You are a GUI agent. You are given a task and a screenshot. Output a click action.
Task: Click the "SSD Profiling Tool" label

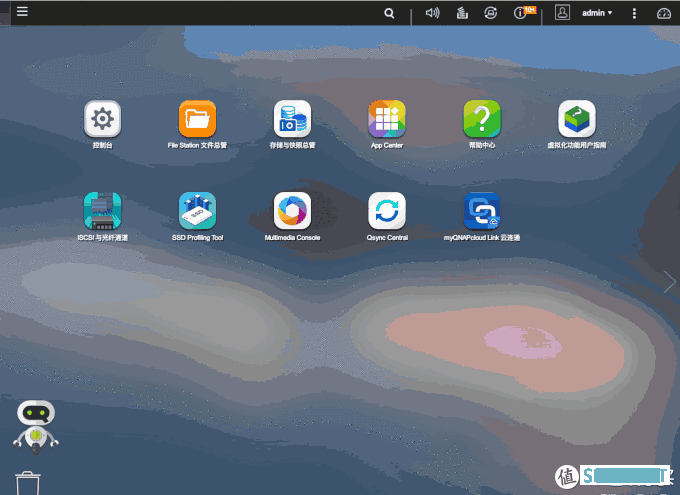click(197, 237)
